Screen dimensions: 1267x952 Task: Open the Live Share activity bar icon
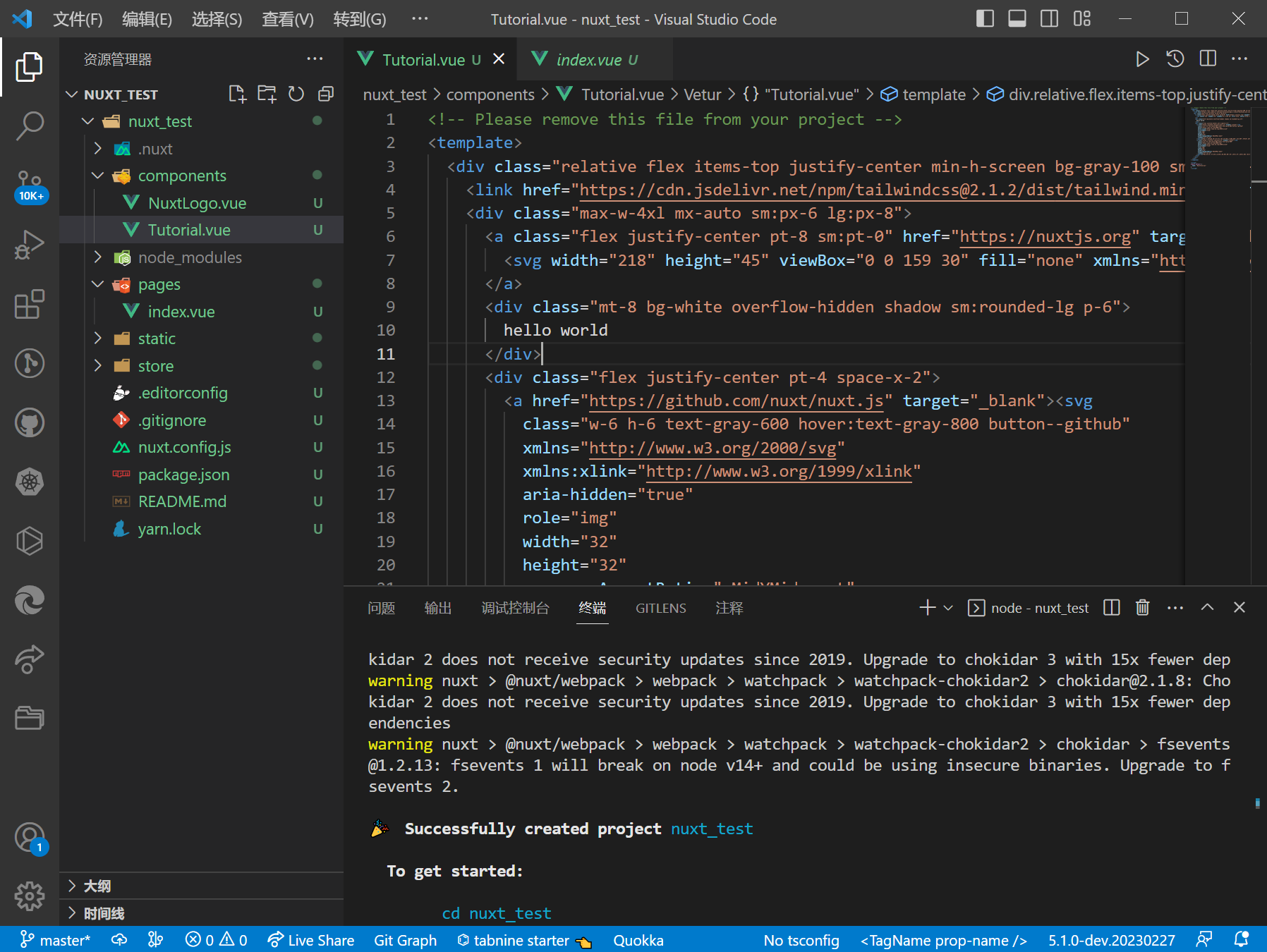pyautogui.click(x=29, y=659)
